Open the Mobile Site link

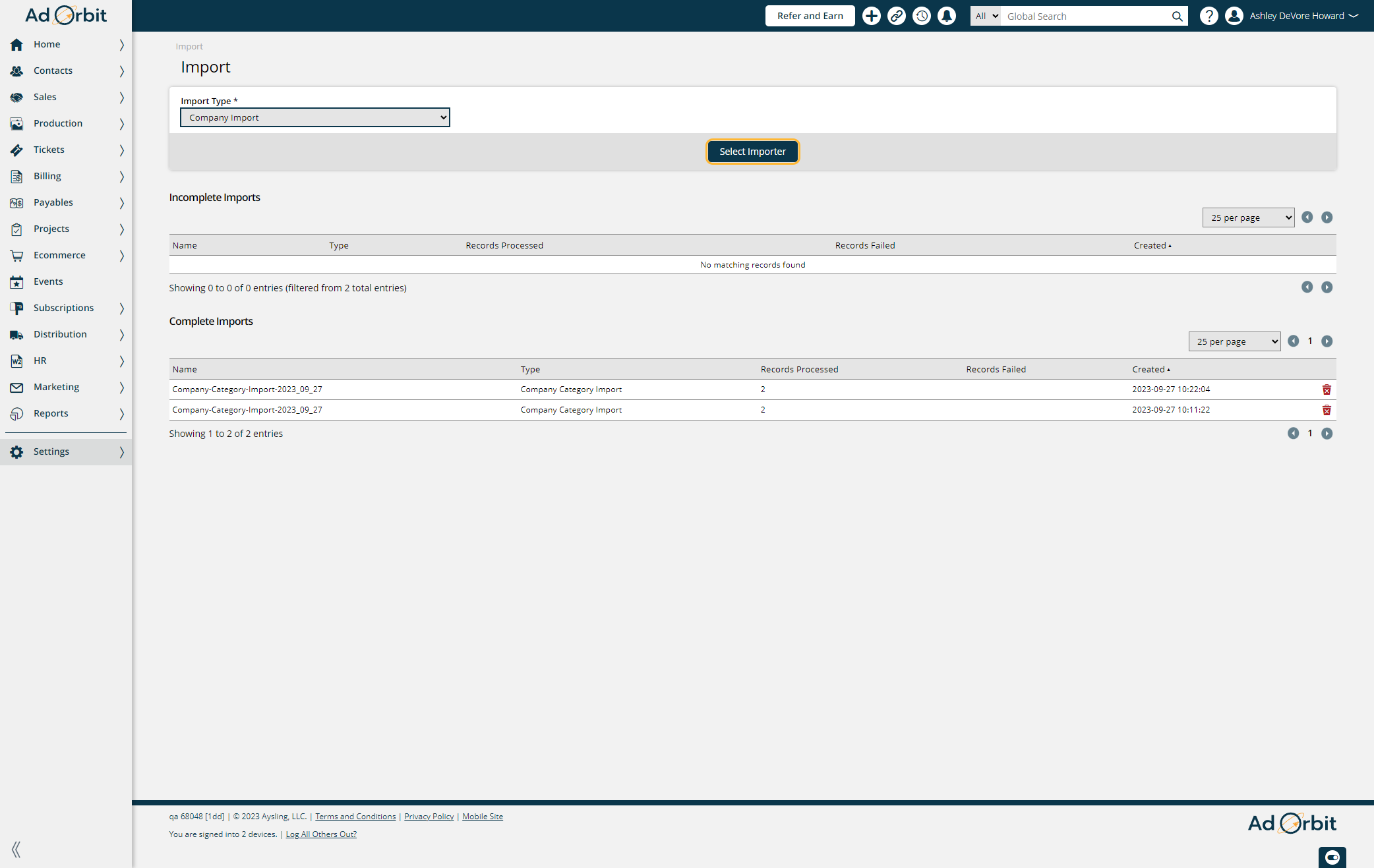pos(483,817)
